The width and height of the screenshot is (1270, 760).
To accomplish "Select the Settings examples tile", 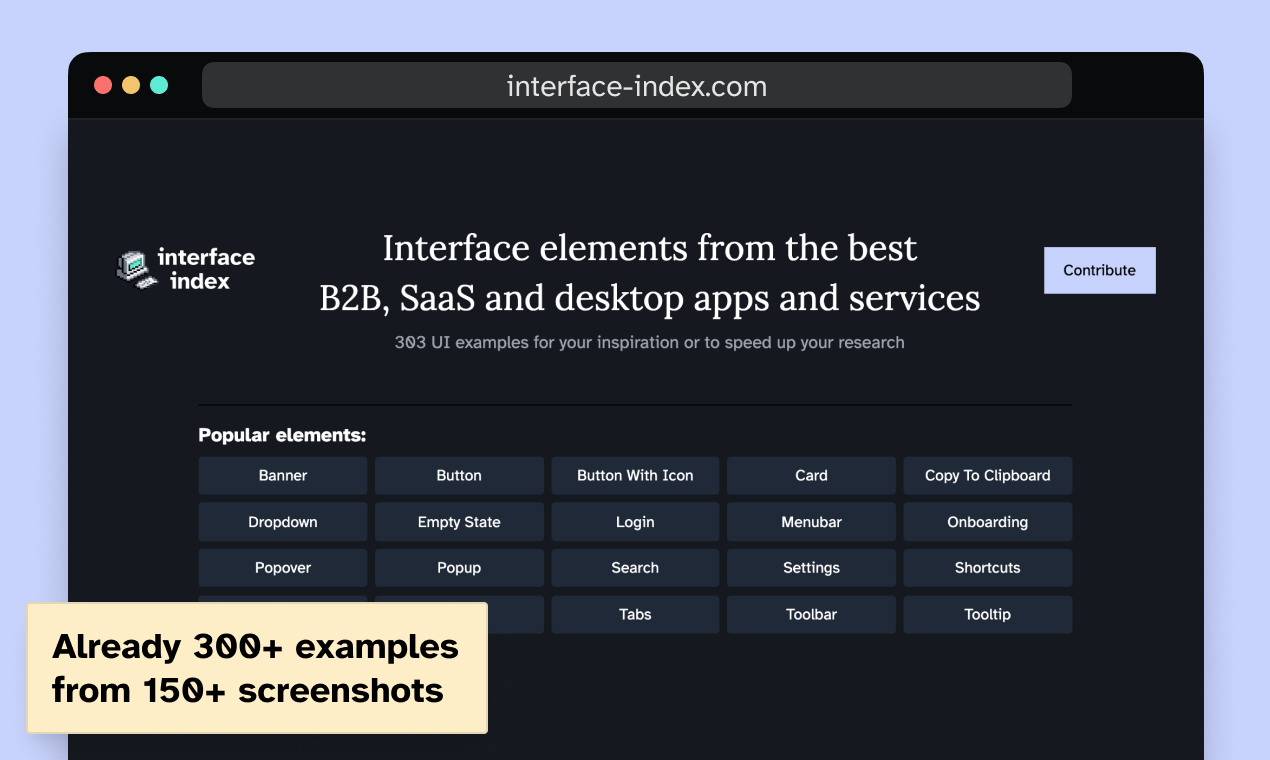I will [811, 567].
